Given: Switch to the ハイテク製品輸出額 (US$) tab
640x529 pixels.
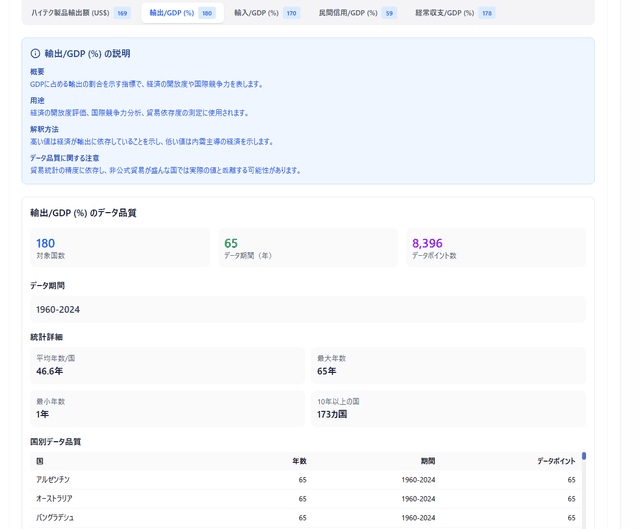Looking at the screenshot, I should [80, 13].
